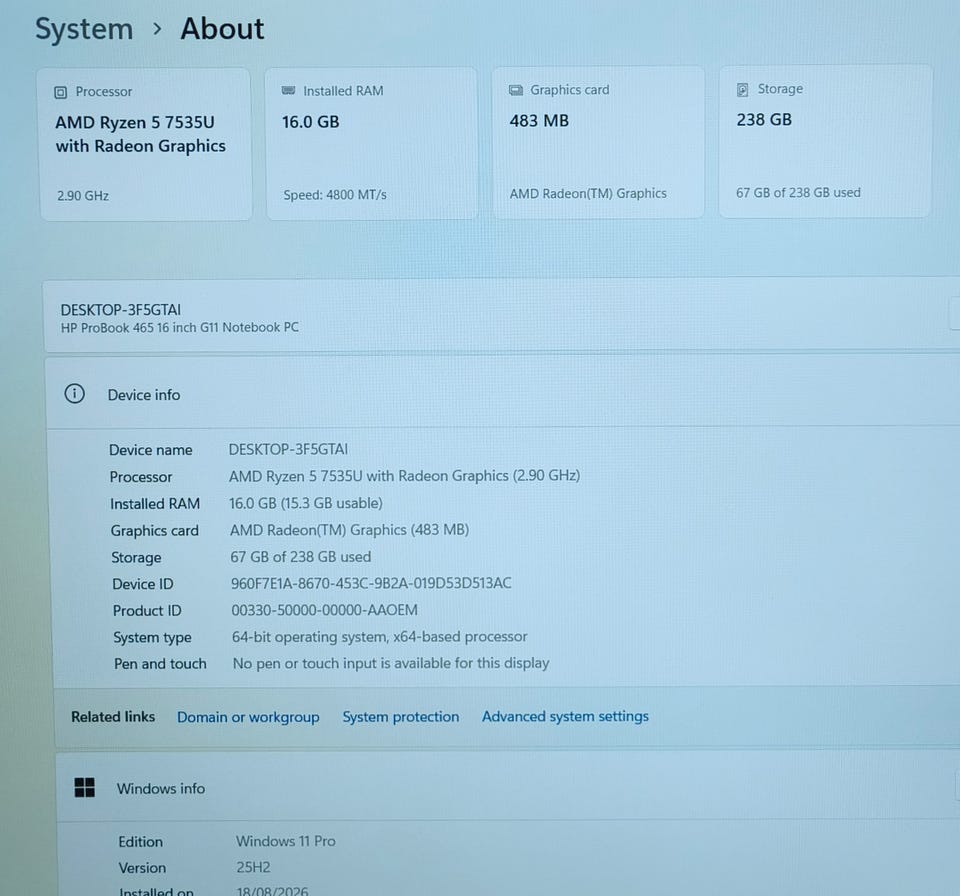Viewport: 960px width, 896px height.
Task: Select the 67 GB of 238 GB used row value
Action: click(301, 557)
